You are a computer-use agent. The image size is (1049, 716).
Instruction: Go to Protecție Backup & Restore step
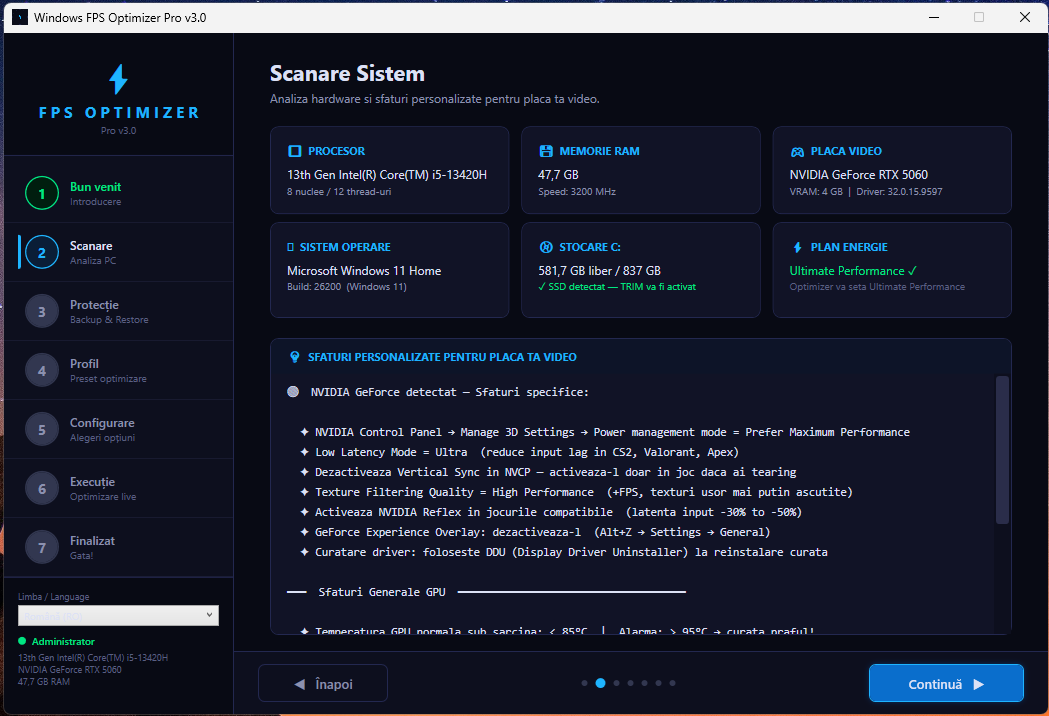tap(118, 311)
